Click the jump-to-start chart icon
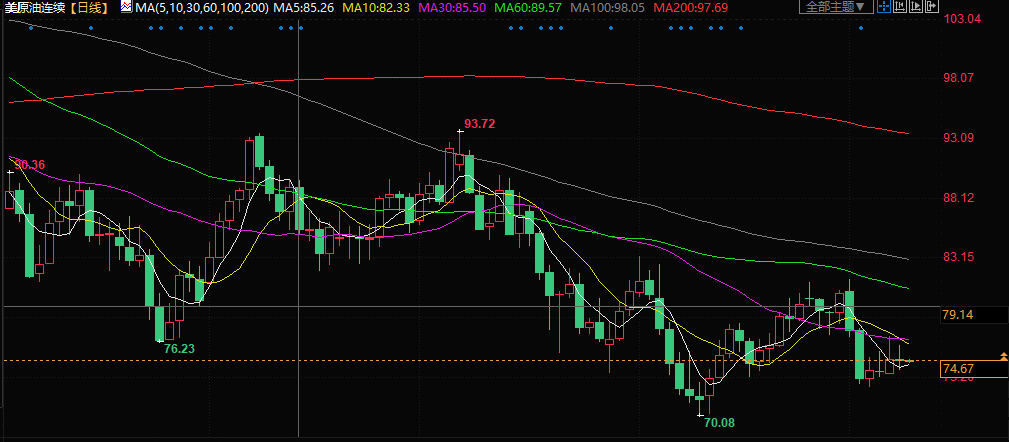This screenshot has width=1009, height=442. (900, 6)
